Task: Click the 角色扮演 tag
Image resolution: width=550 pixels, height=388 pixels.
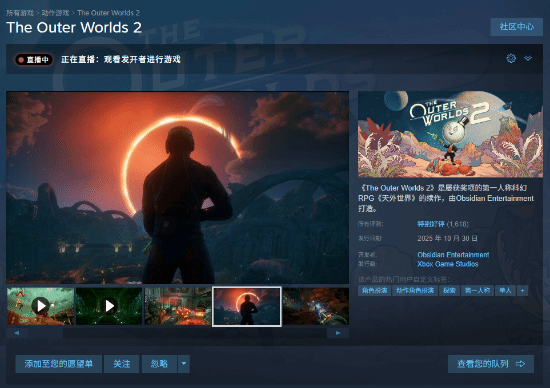Action: click(374, 290)
